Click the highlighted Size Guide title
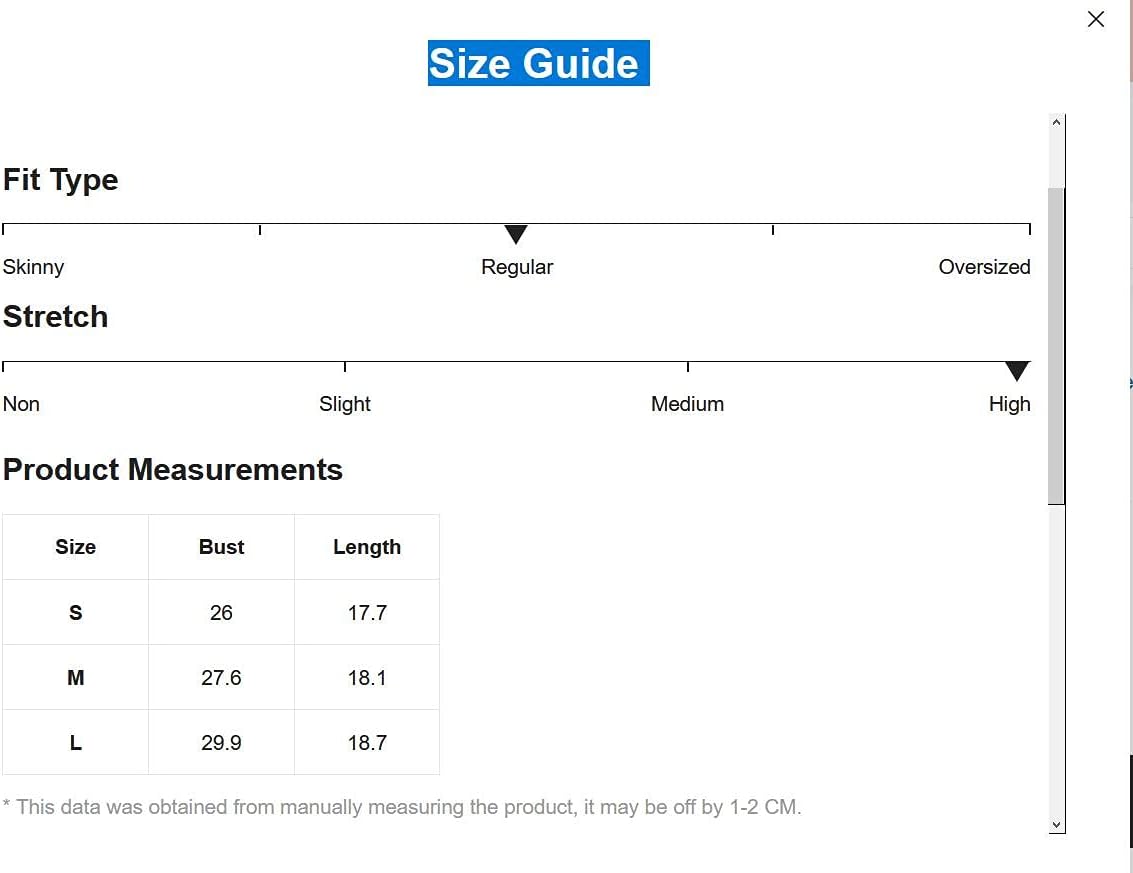This screenshot has width=1133, height=873. tap(538, 63)
